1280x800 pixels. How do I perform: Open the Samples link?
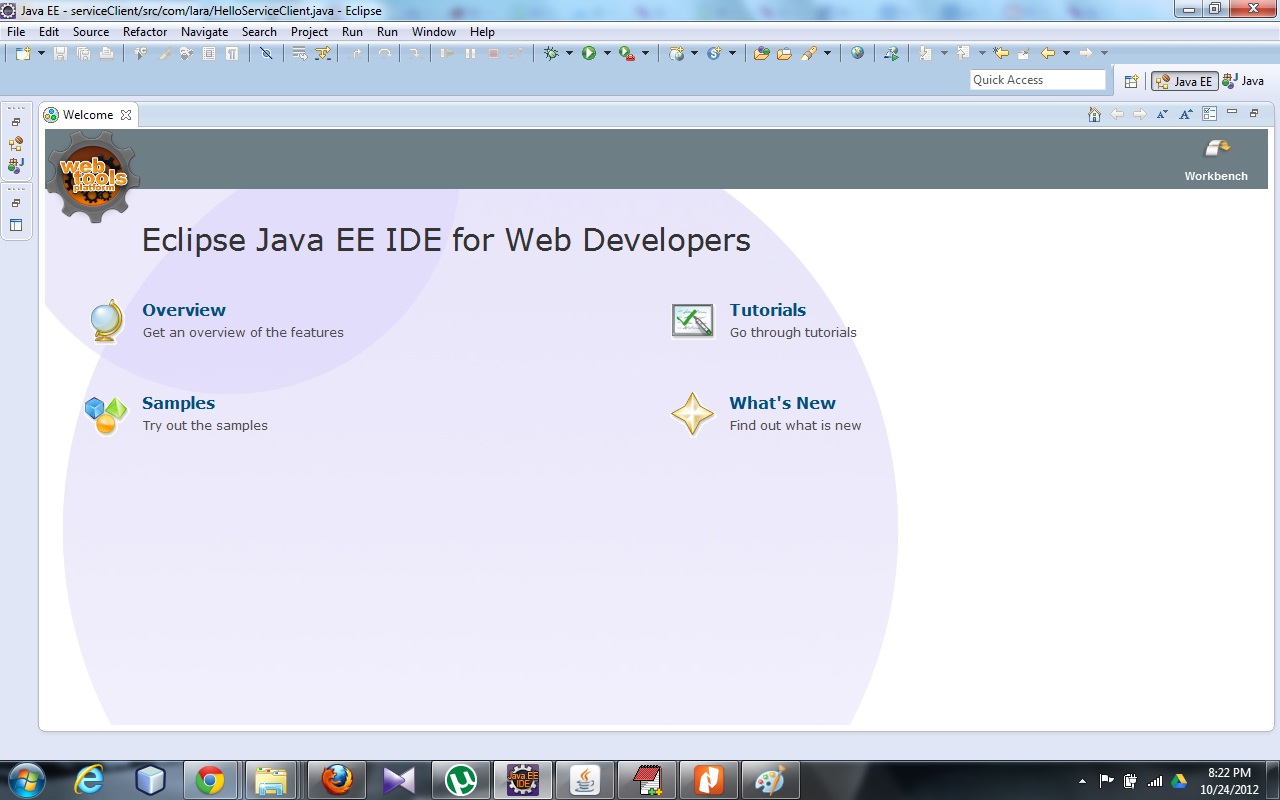tap(179, 403)
